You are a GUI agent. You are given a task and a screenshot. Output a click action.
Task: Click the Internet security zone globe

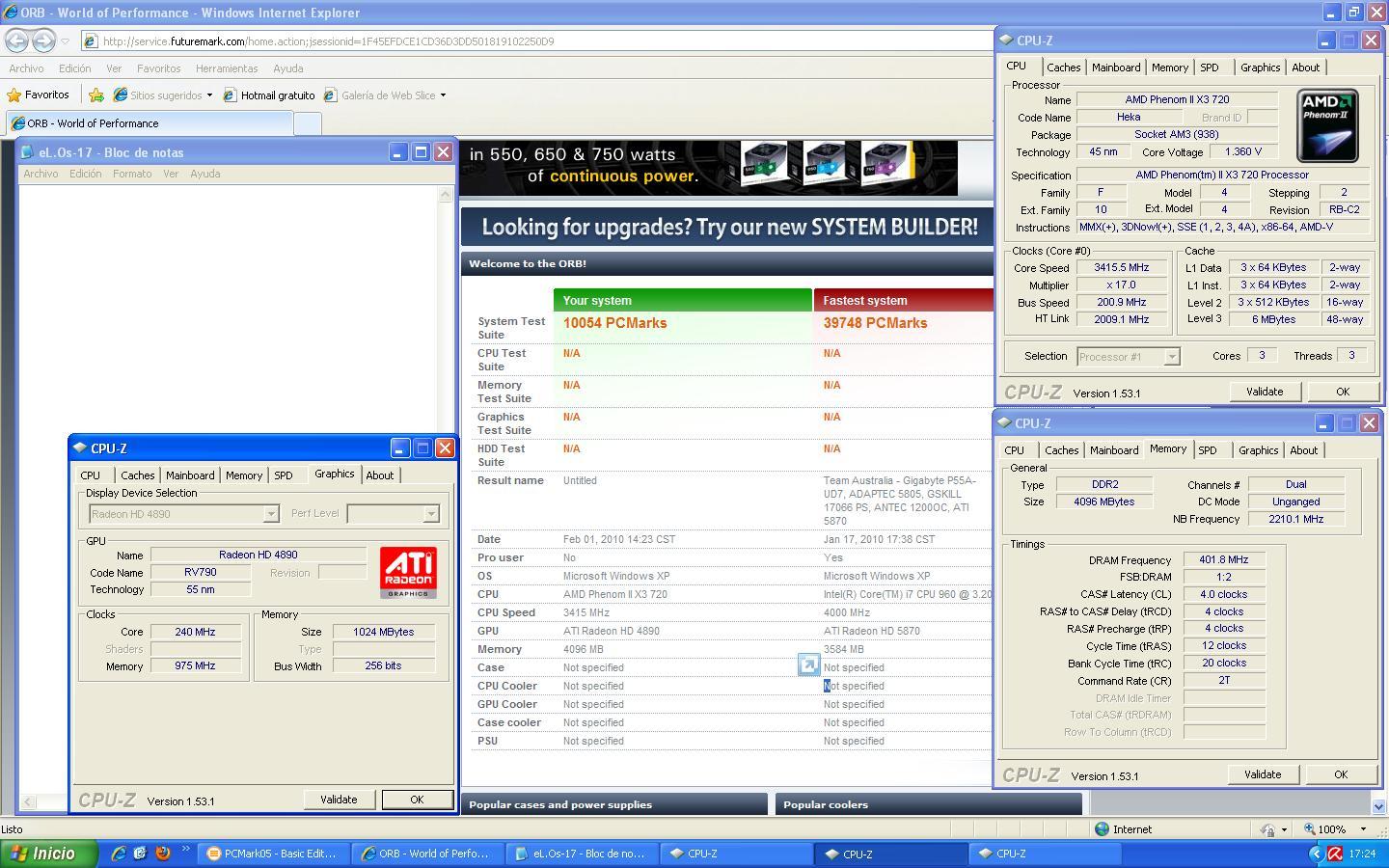1103,829
